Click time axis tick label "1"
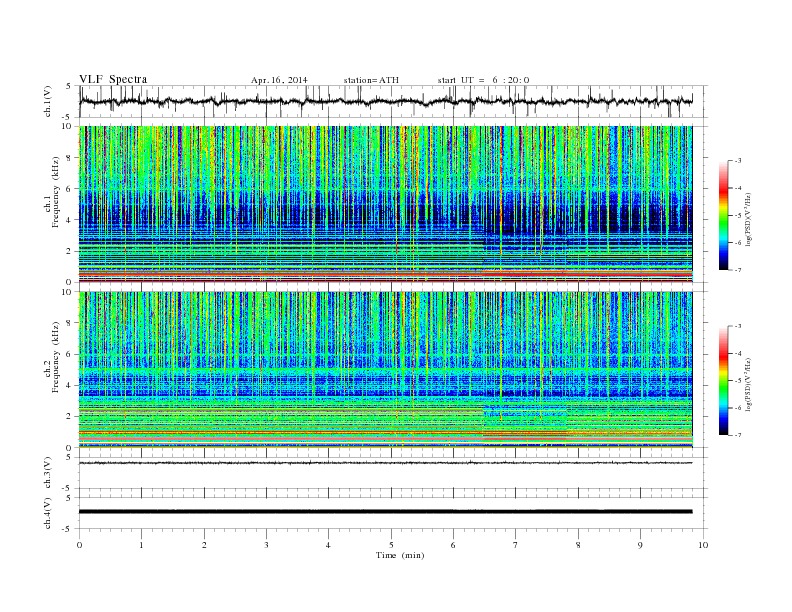 (x=141, y=545)
